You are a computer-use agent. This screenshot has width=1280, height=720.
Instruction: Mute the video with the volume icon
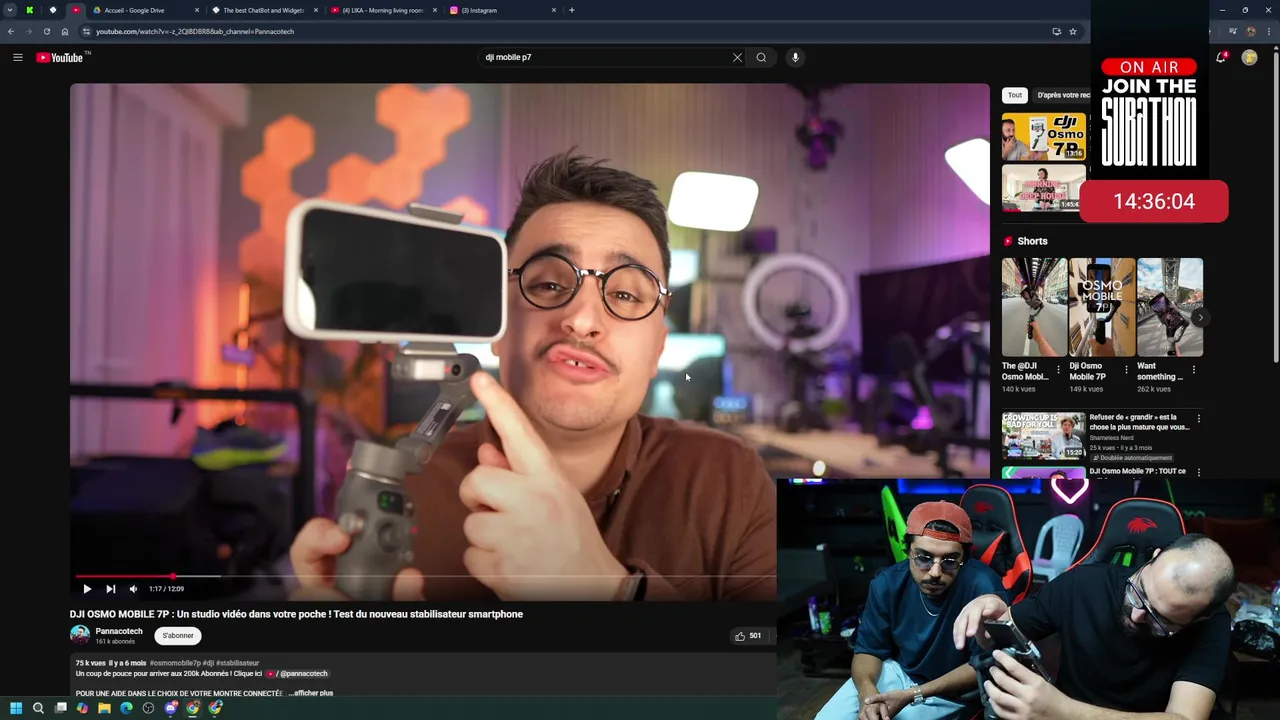(133, 589)
